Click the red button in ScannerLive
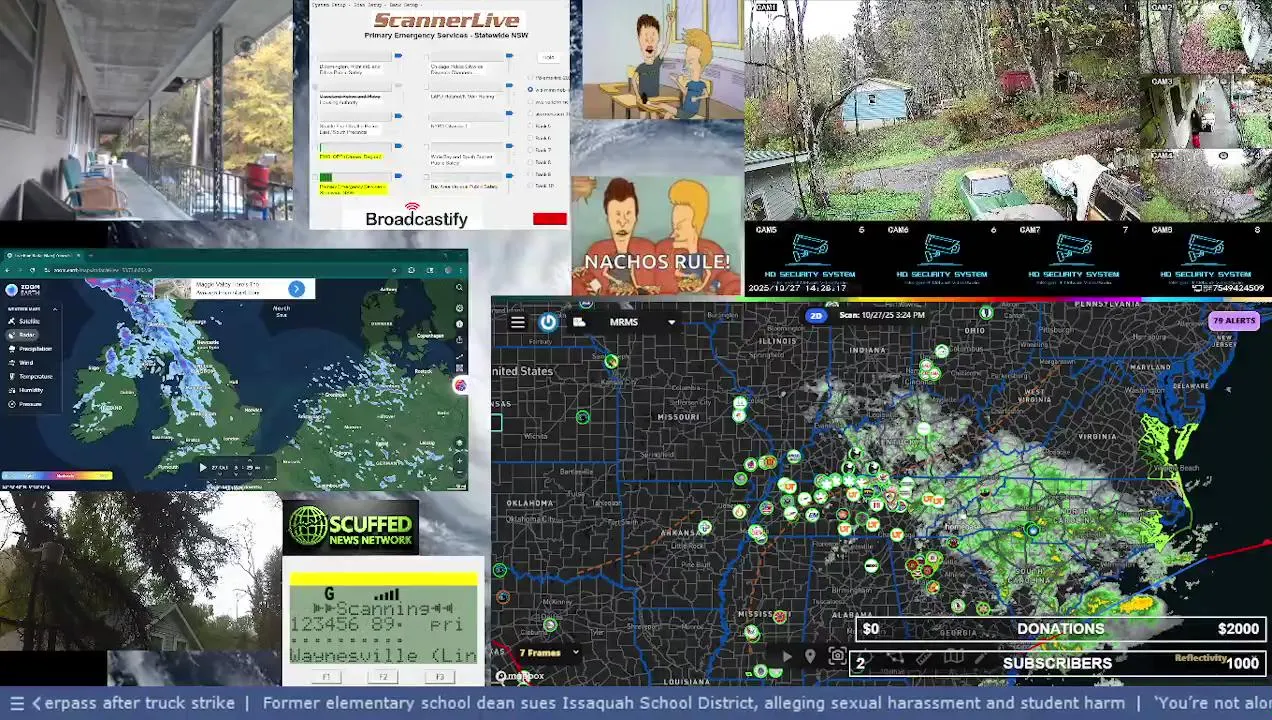 [x=550, y=218]
